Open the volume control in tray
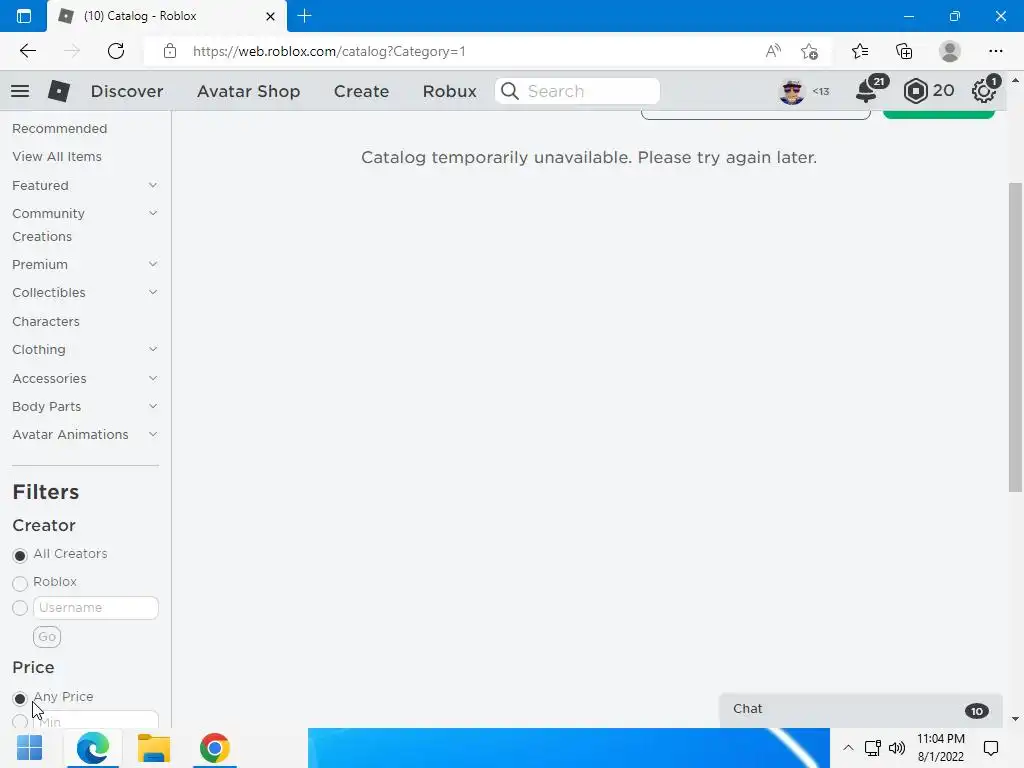The height and width of the screenshot is (768, 1024). pos(897,748)
